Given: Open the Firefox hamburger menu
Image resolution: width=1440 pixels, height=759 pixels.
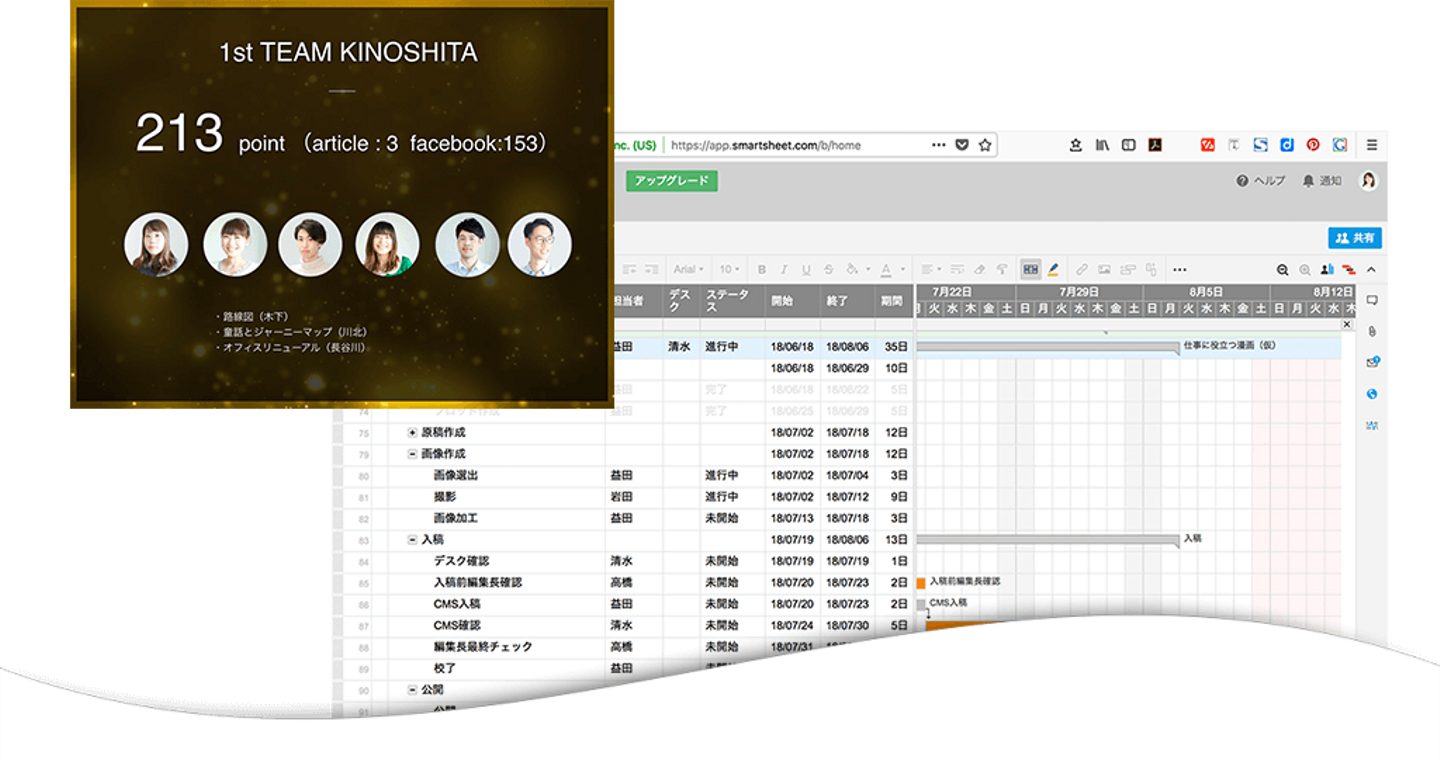Looking at the screenshot, I should click(1372, 145).
